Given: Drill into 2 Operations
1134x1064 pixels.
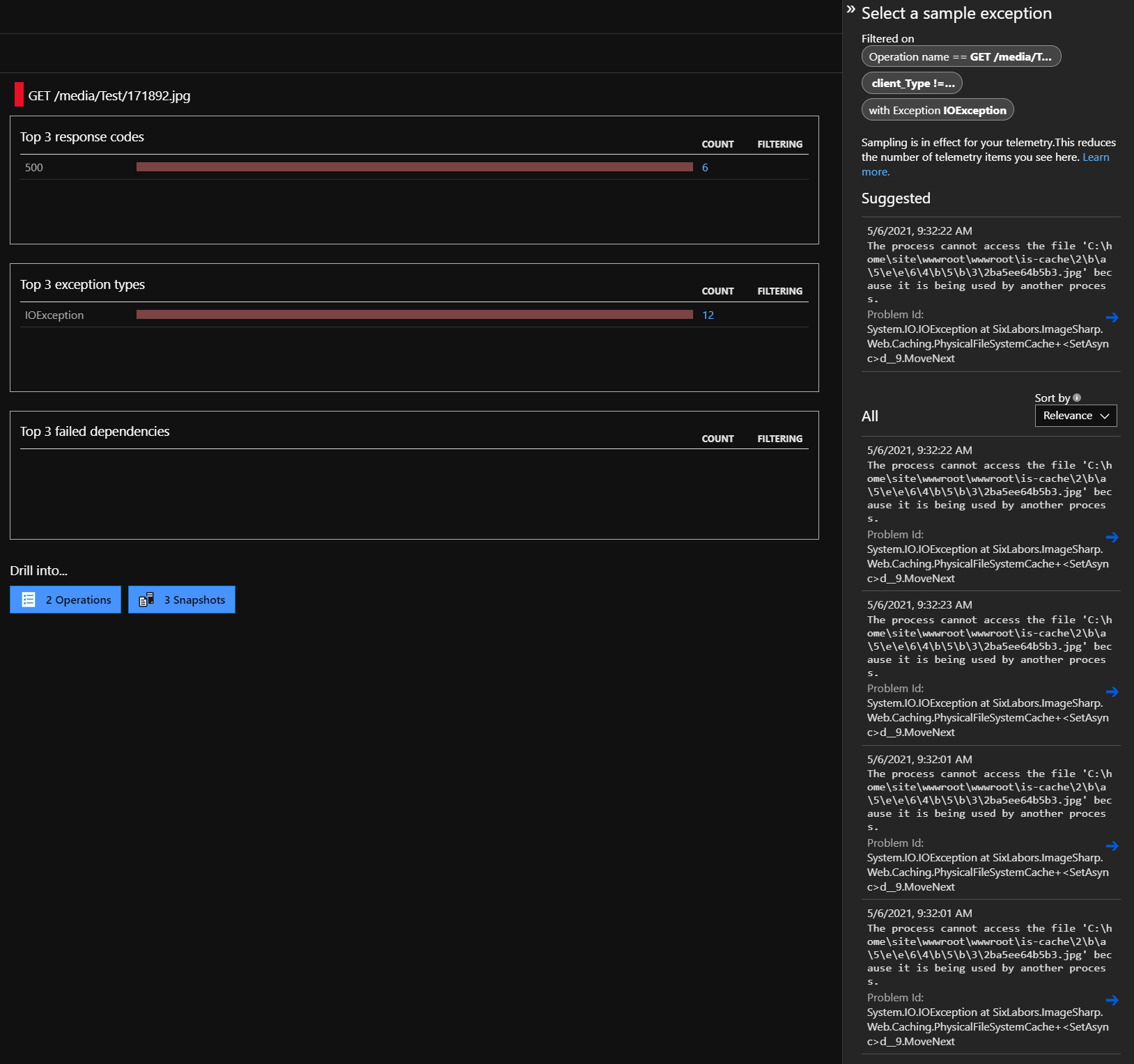Looking at the screenshot, I should [65, 599].
